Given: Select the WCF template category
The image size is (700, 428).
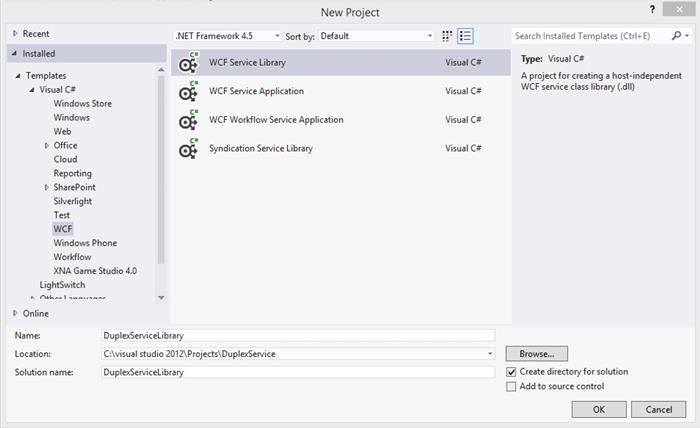Looking at the screenshot, I should (x=62, y=229).
